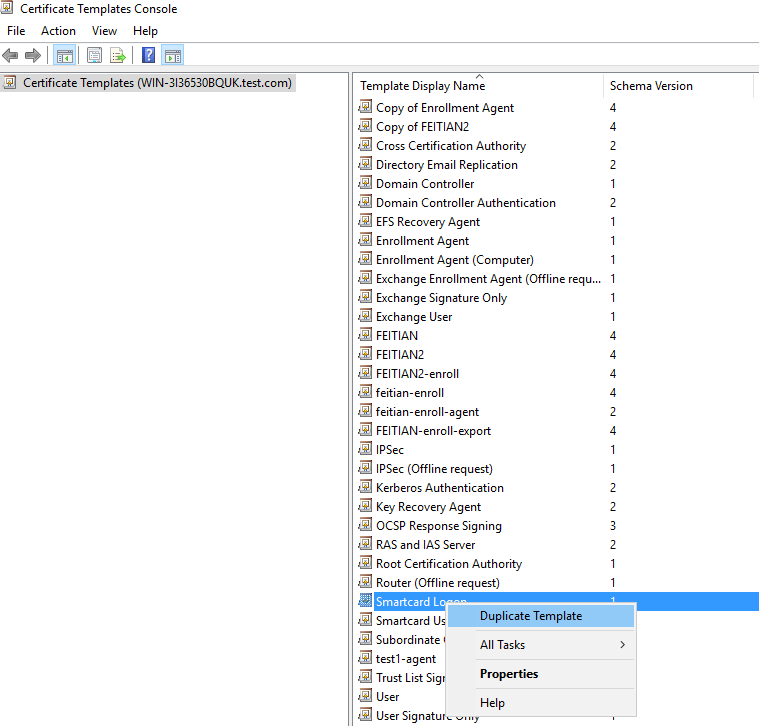
Task: Click icon beside IPSec (Offline request)
Action: [x=365, y=468]
